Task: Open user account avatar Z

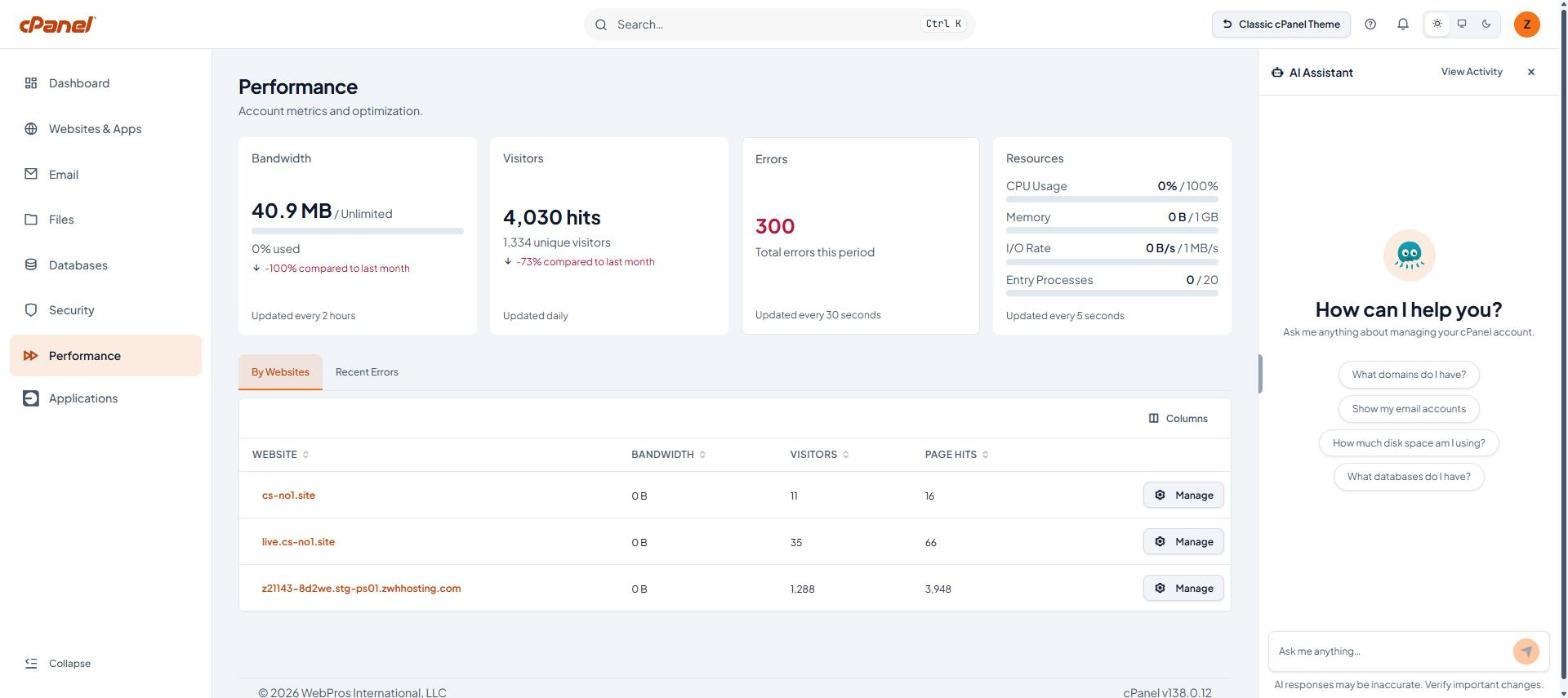Action: coord(1526,24)
